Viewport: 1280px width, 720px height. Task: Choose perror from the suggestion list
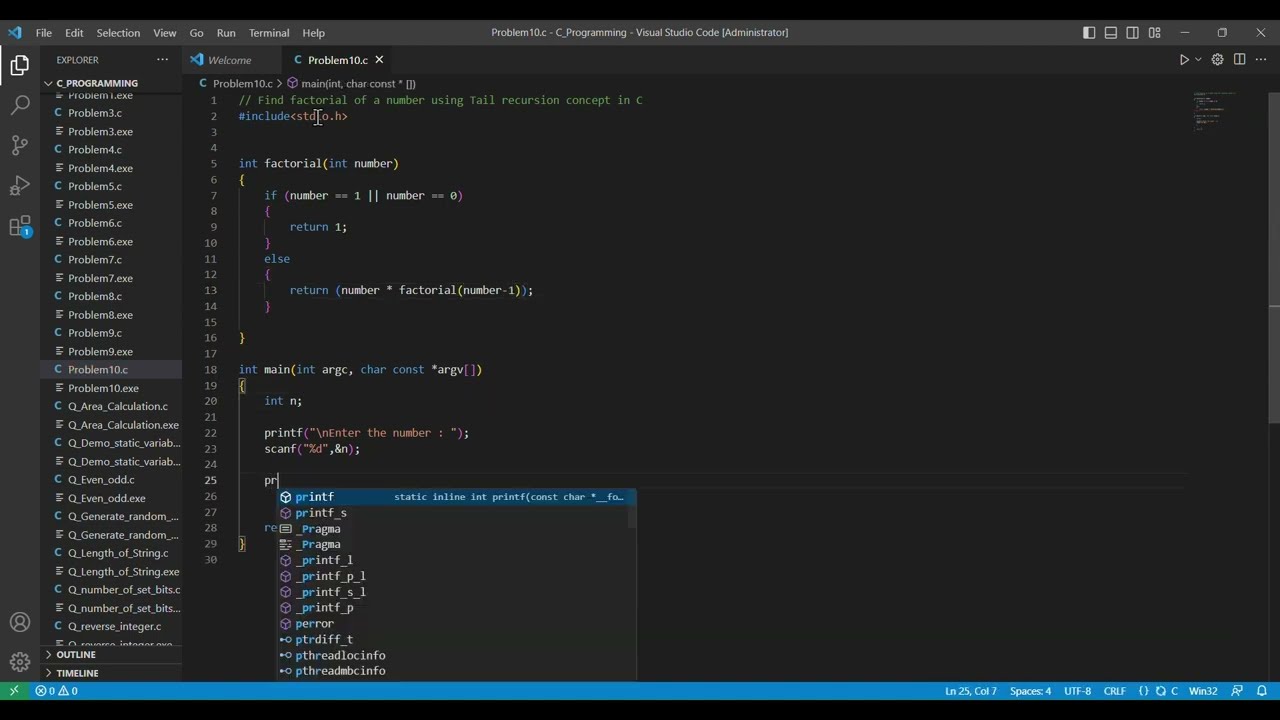(456, 624)
